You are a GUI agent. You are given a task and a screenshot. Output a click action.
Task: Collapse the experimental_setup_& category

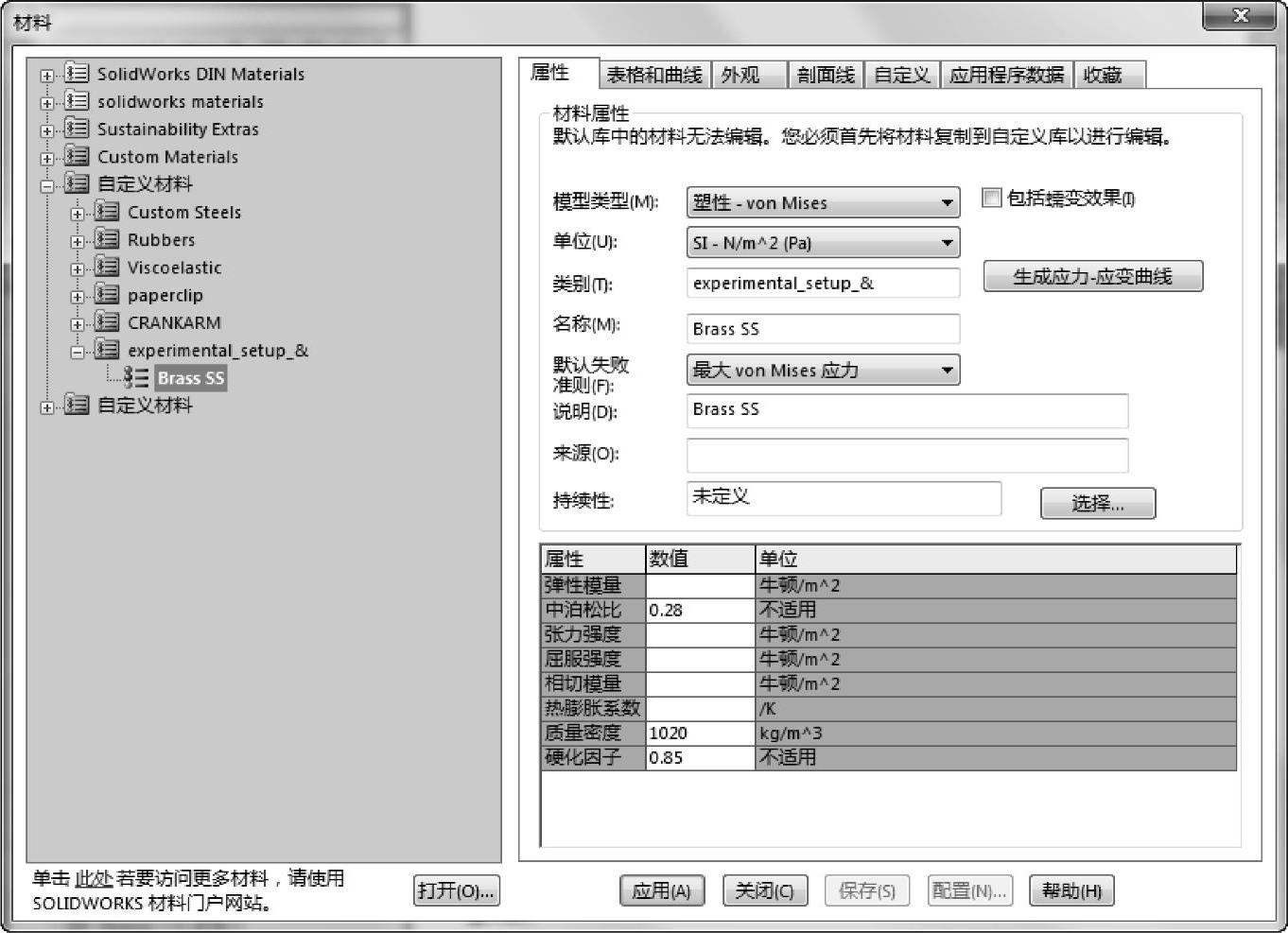point(78,352)
